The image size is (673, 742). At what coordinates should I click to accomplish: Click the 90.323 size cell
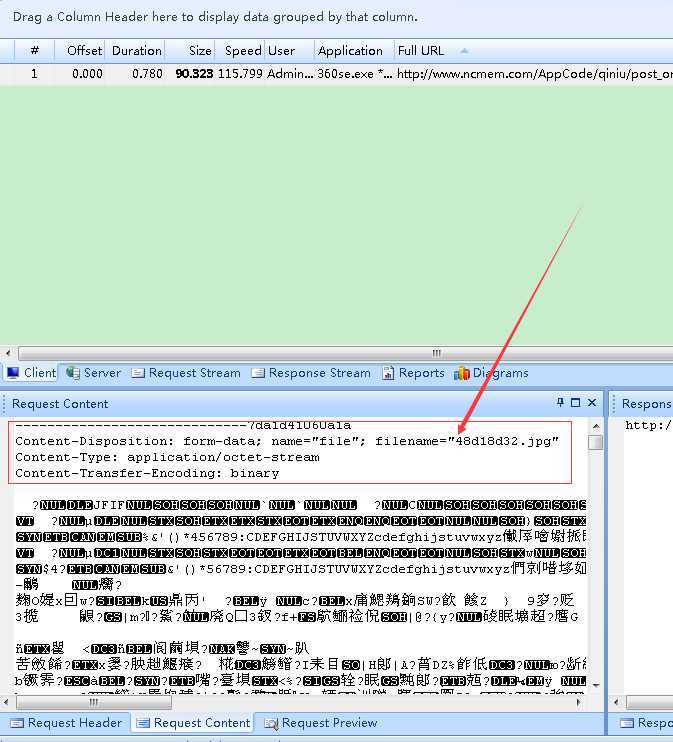point(194,74)
